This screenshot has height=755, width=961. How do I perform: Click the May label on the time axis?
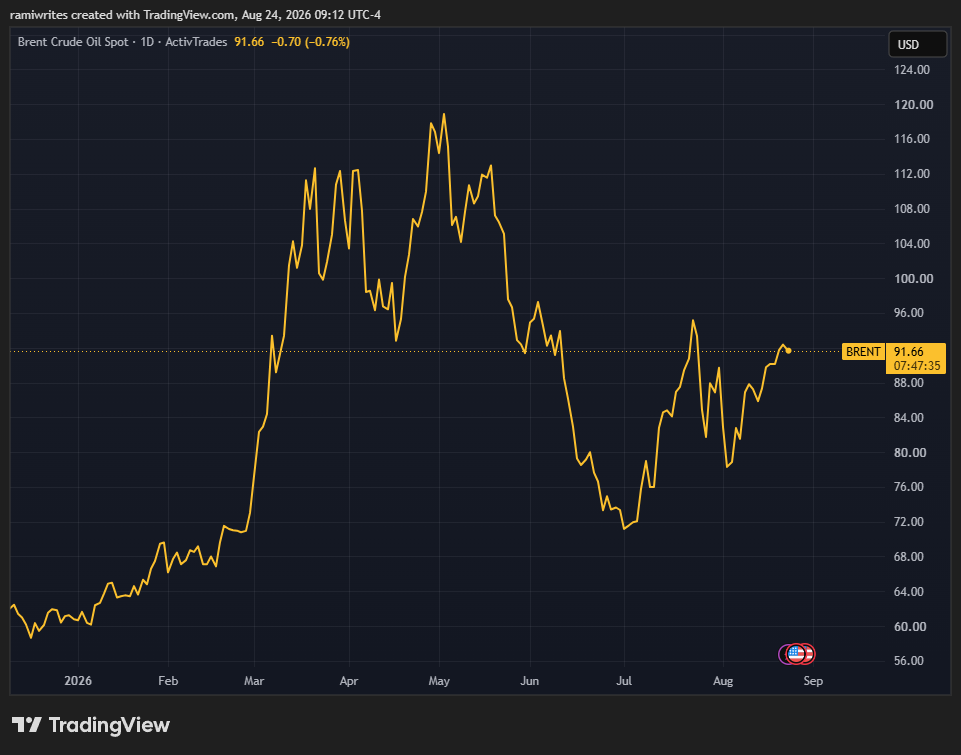[x=439, y=681]
